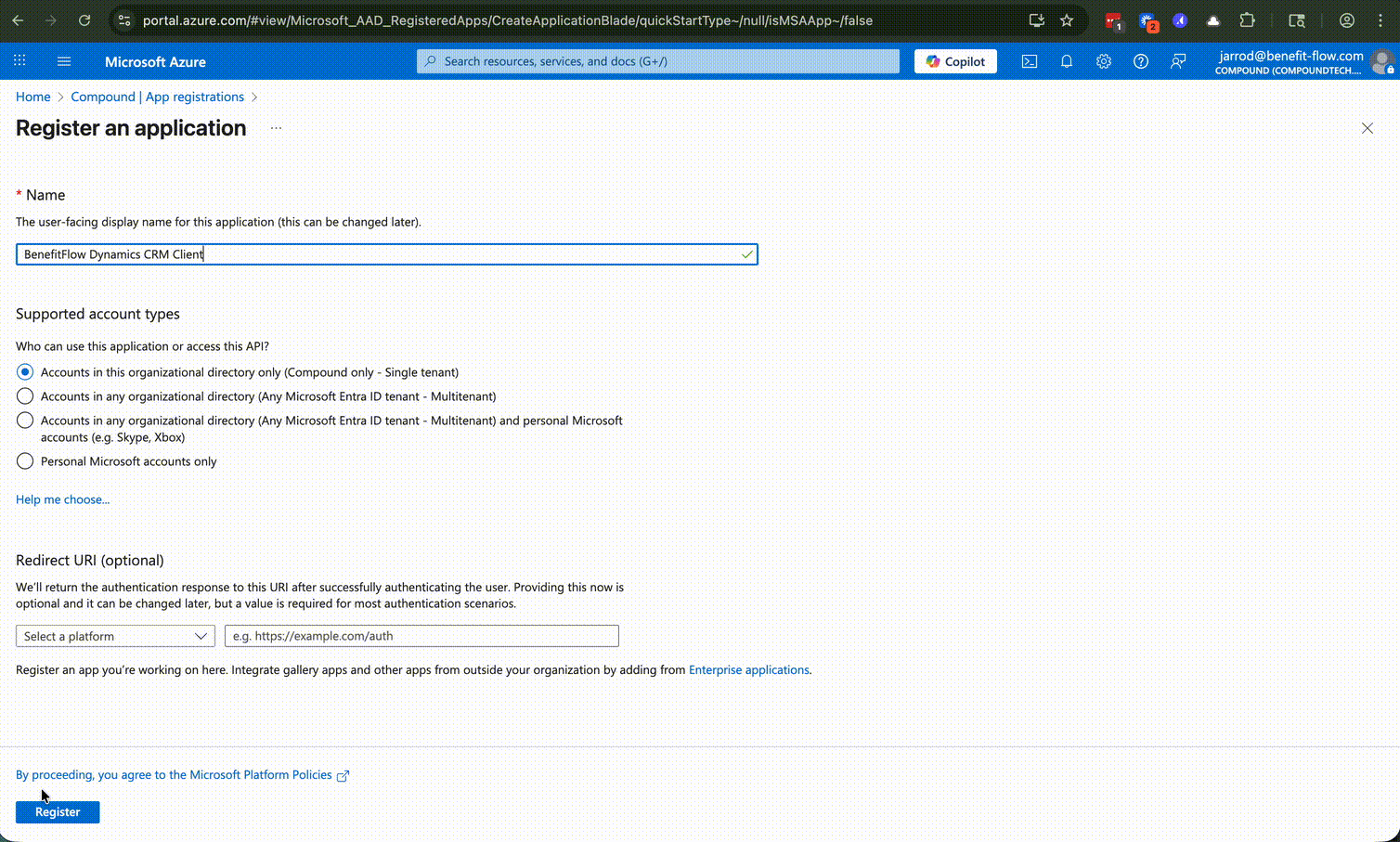Image resolution: width=1400 pixels, height=842 pixels.
Task: Open the Notifications bell
Action: pyautogui.click(x=1066, y=61)
